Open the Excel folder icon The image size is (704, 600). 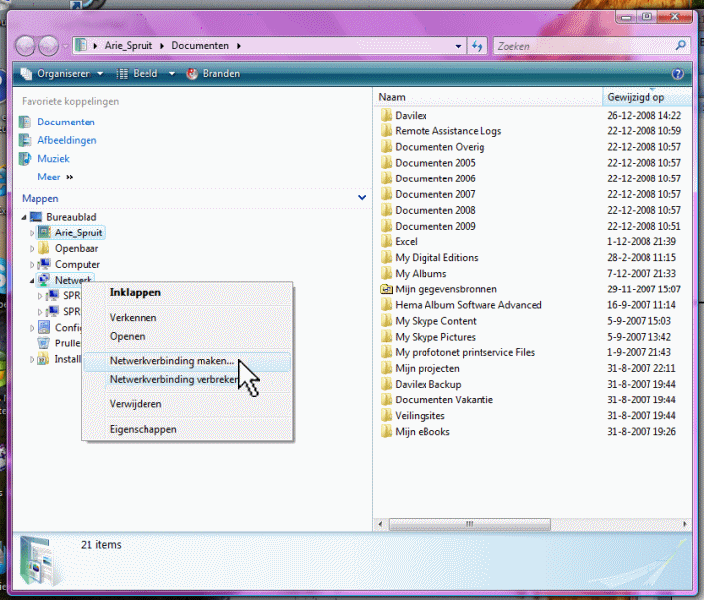[x=387, y=242]
